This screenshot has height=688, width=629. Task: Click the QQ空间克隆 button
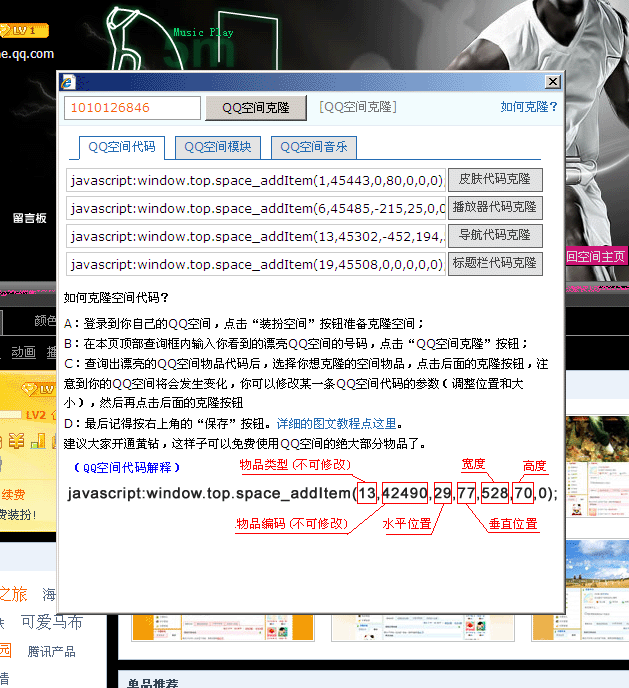[x=256, y=108]
